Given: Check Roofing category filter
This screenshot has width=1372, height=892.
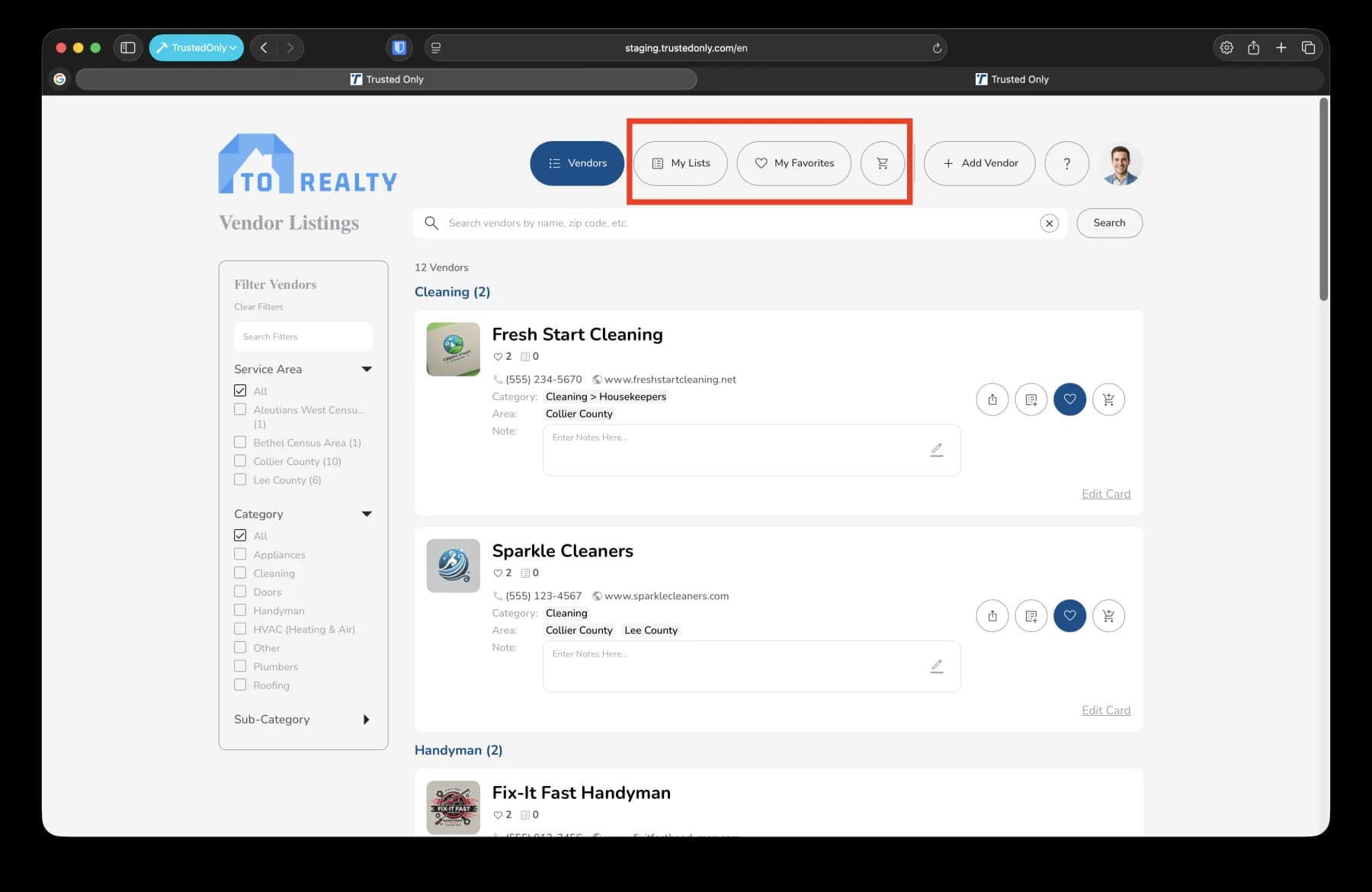Looking at the screenshot, I should pyautogui.click(x=240, y=685).
